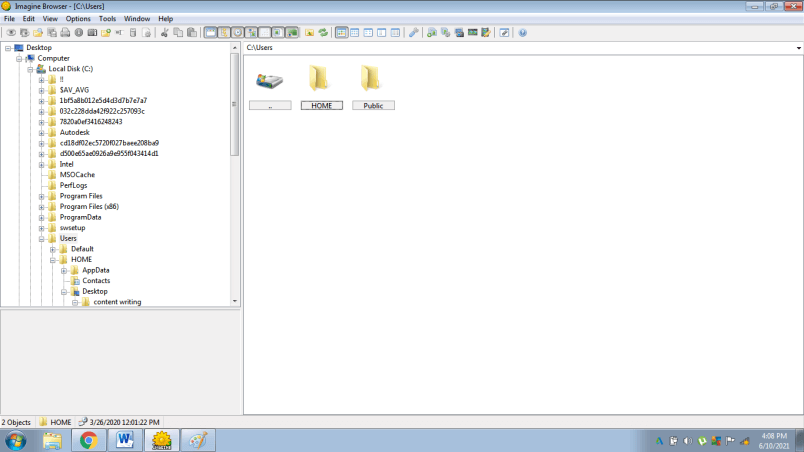Click the screen capture monitor icon
Image resolution: width=804 pixels, height=452 pixels.
[459, 33]
